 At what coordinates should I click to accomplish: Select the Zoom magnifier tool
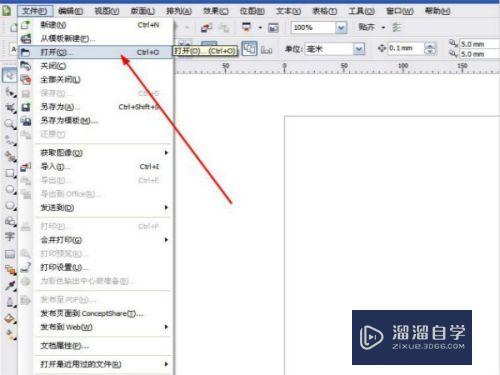pos(10,124)
